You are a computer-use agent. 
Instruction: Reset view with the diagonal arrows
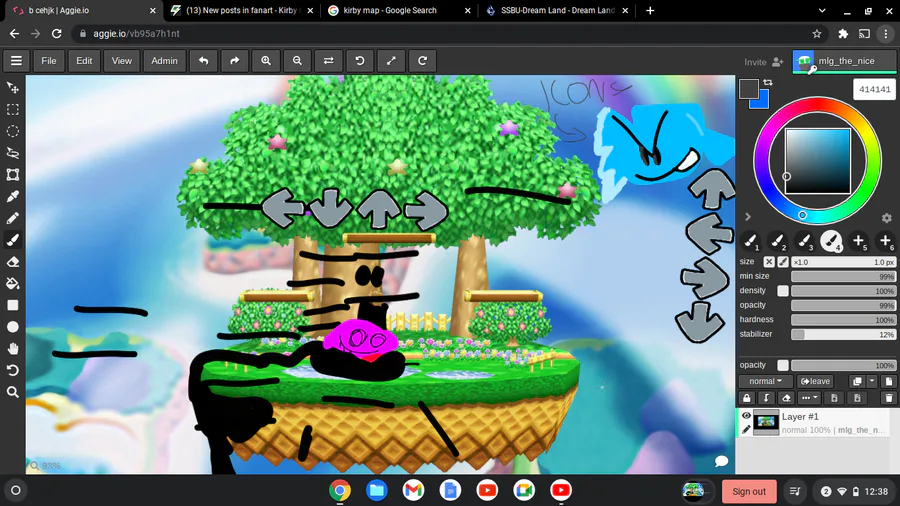[x=391, y=61]
